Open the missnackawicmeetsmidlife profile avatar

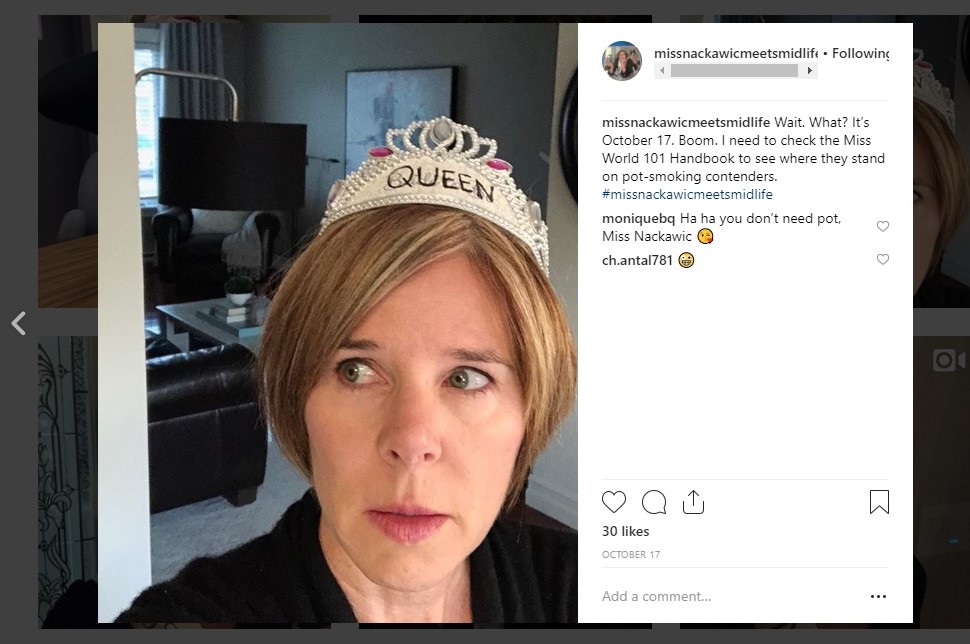pyautogui.click(x=621, y=61)
